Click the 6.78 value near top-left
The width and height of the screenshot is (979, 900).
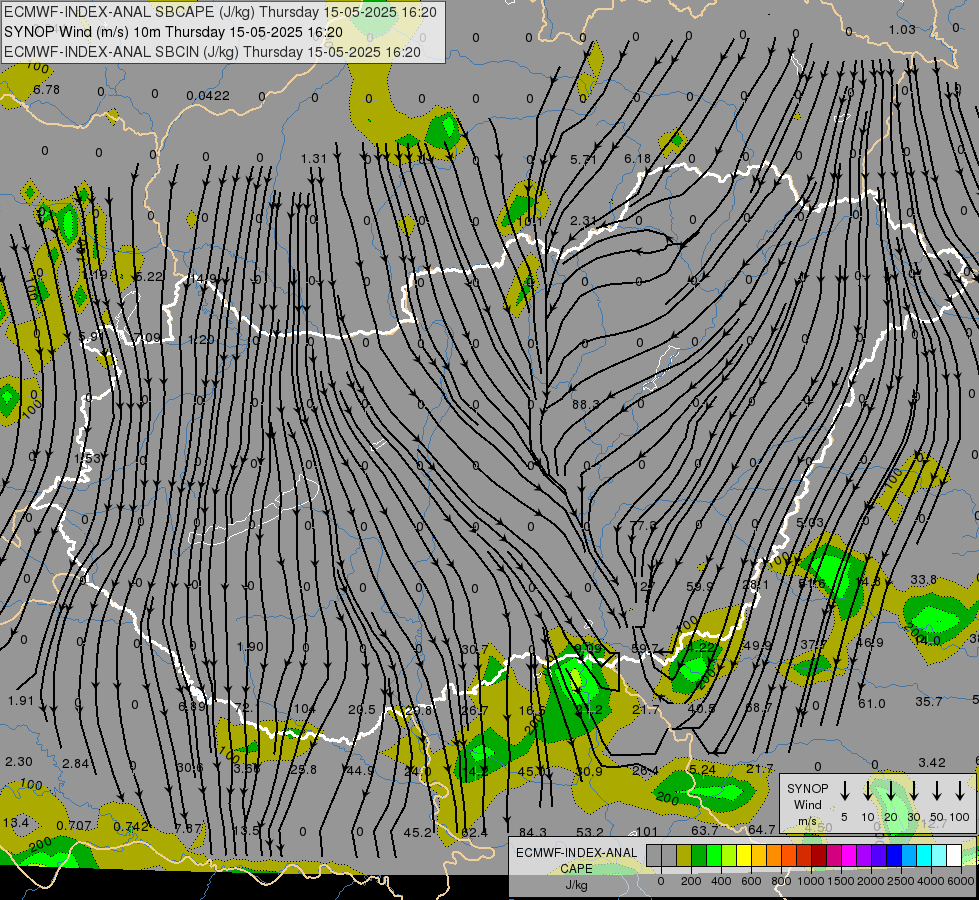[x=46, y=89]
